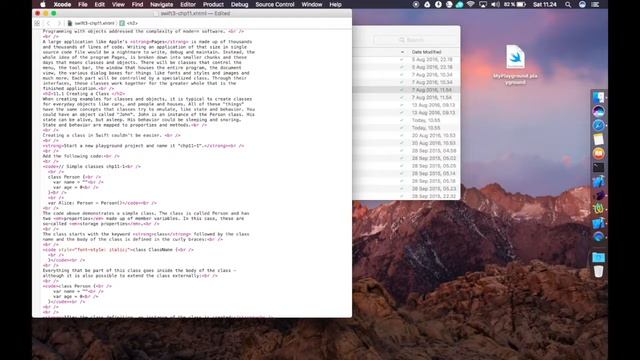Open the orange round app in Dock
Screen dimensions: 640x360
pos(598,153)
